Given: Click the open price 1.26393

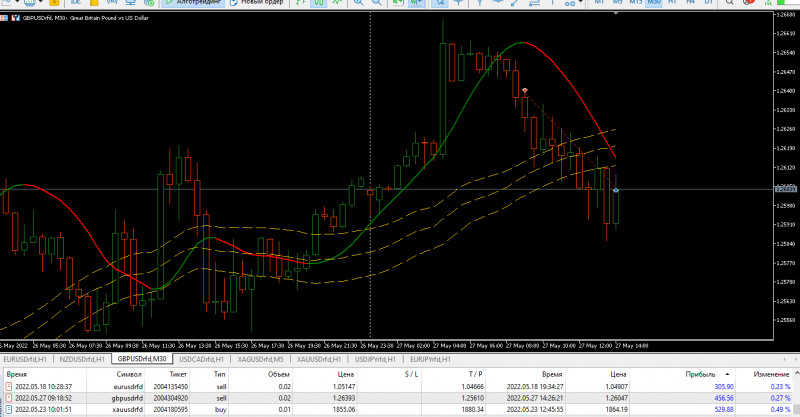Looking at the screenshot, I should coord(344,398).
